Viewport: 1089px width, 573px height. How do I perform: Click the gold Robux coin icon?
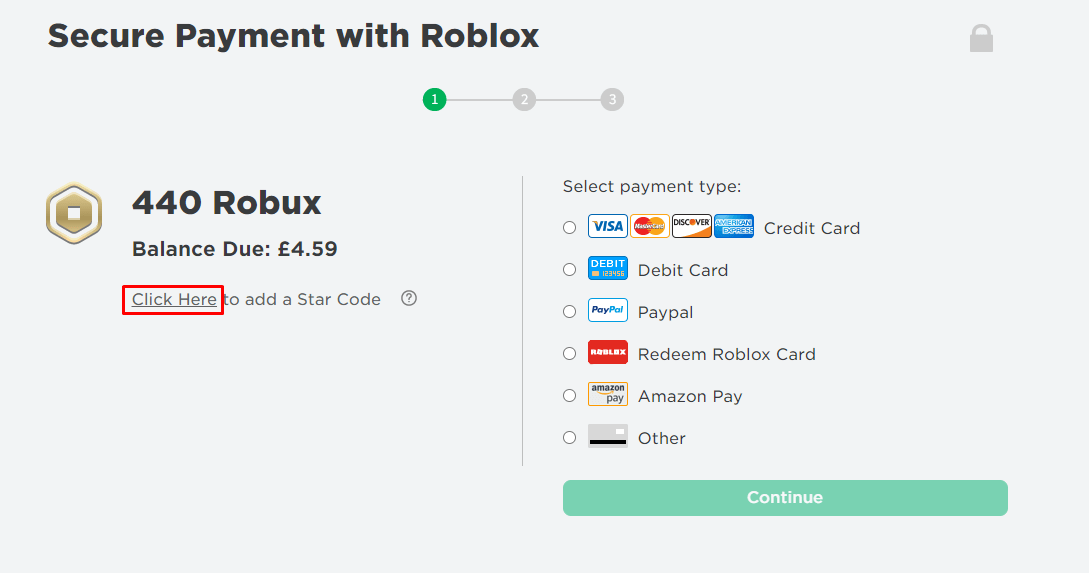(74, 213)
